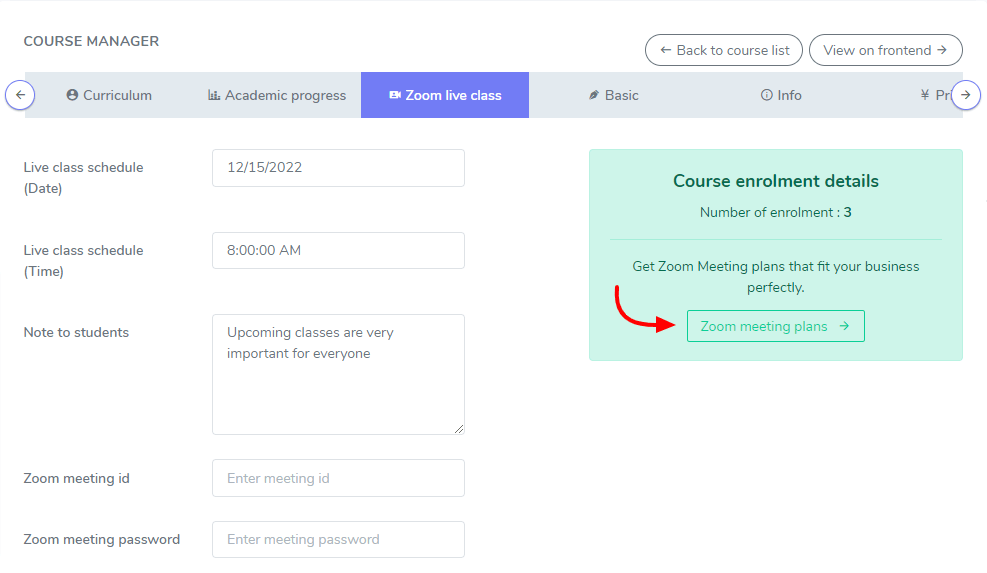
Task: Click the Pricing tab yen icon
Action: point(925,96)
